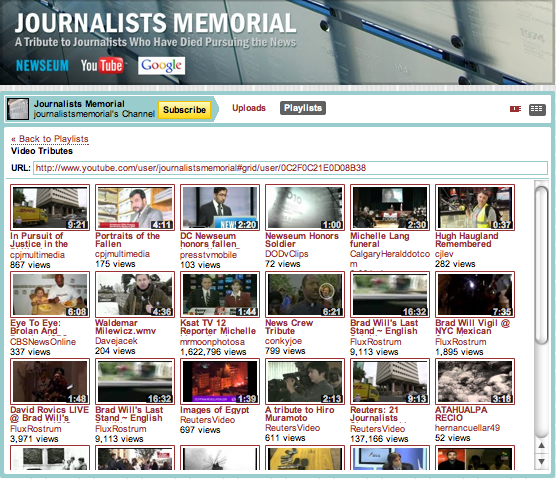Open Images of Egypt thumbnail
The height and width of the screenshot is (479, 556).
pyautogui.click(x=220, y=381)
